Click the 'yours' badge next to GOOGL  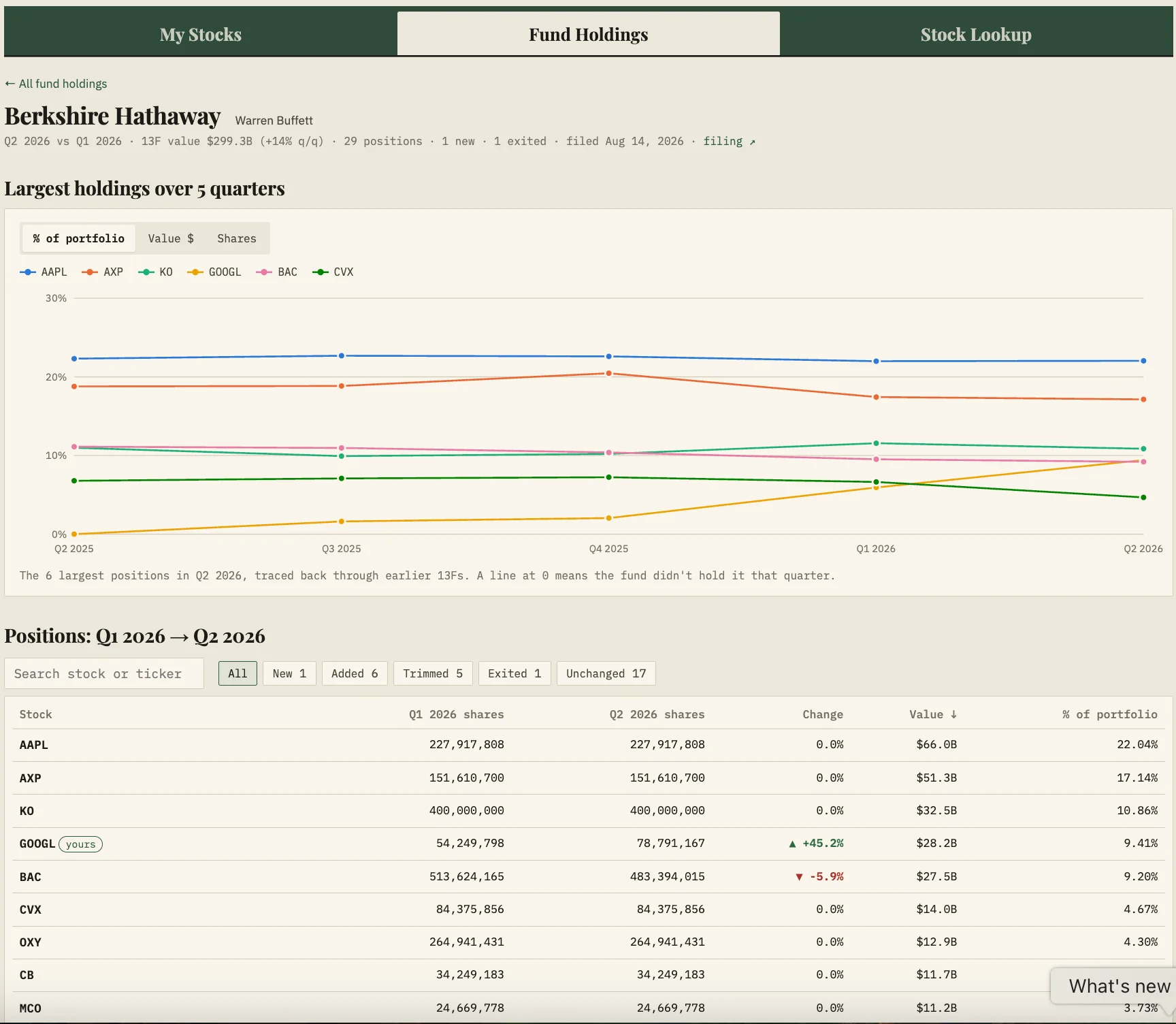[80, 844]
